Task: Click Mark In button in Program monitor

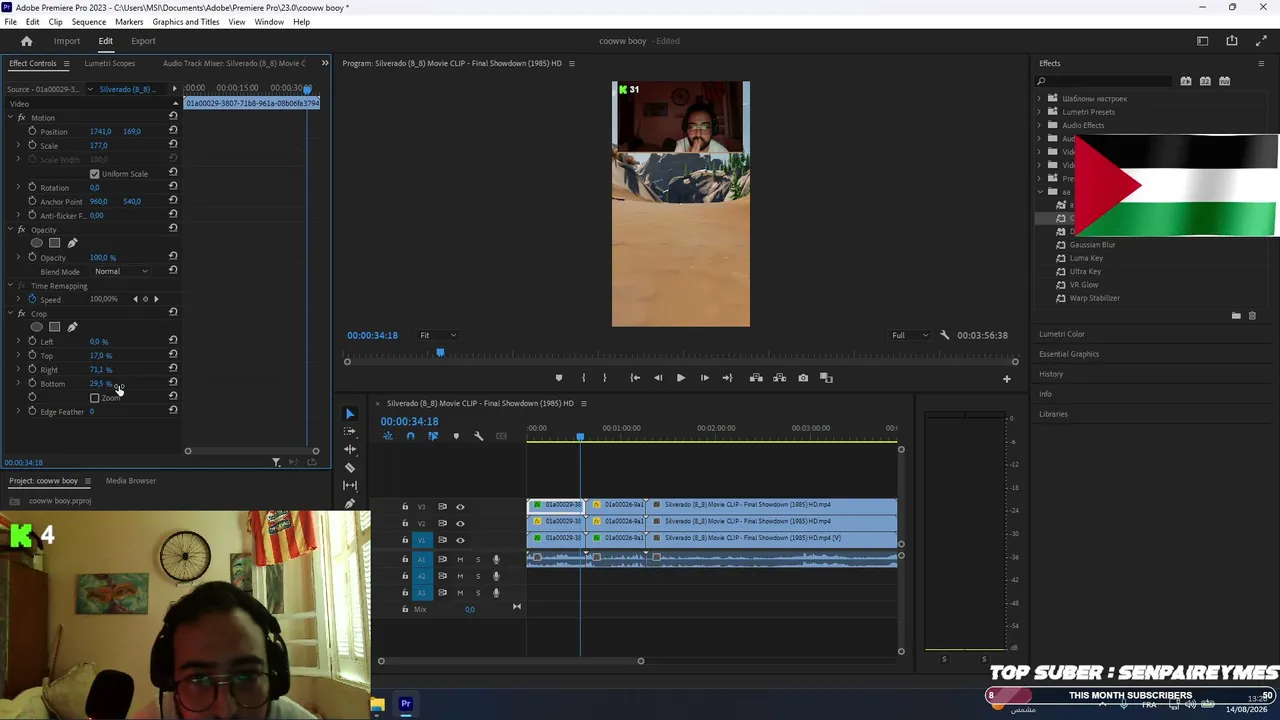Action: pyautogui.click(x=584, y=378)
